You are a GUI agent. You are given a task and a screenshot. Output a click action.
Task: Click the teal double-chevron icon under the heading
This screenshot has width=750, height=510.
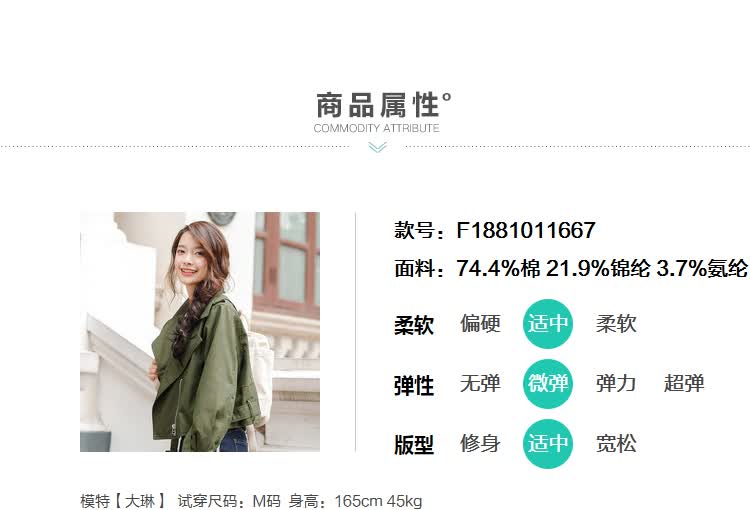point(377,147)
